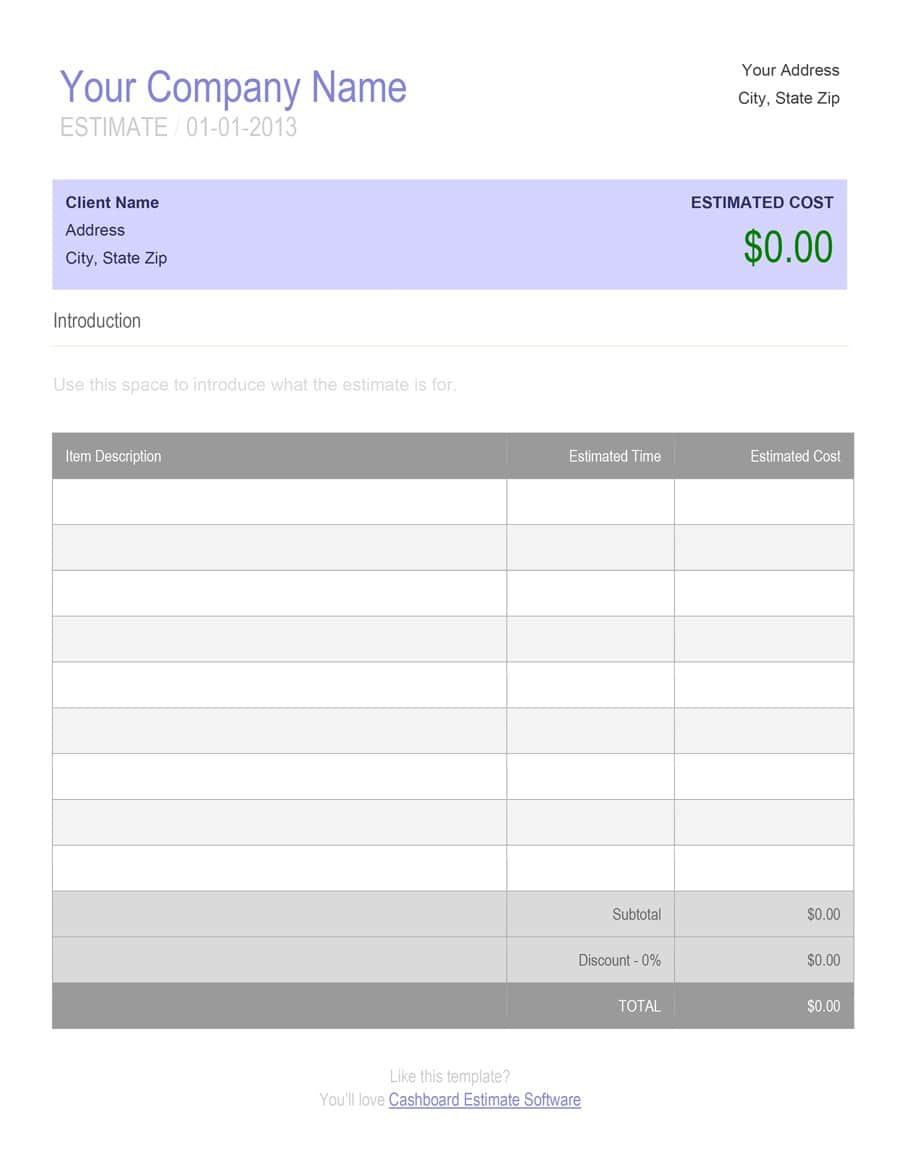Select the Estimated Time column header
This screenshot has height=1165, width=900.
[x=614, y=456]
